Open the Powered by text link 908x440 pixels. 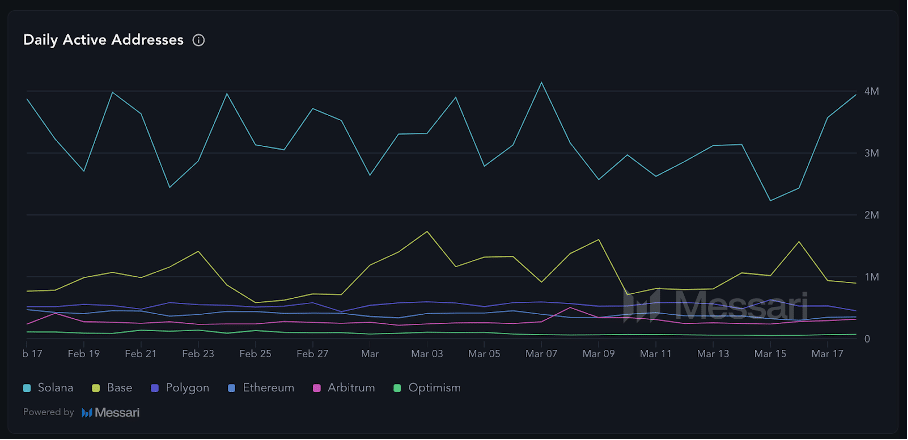click(x=48, y=412)
